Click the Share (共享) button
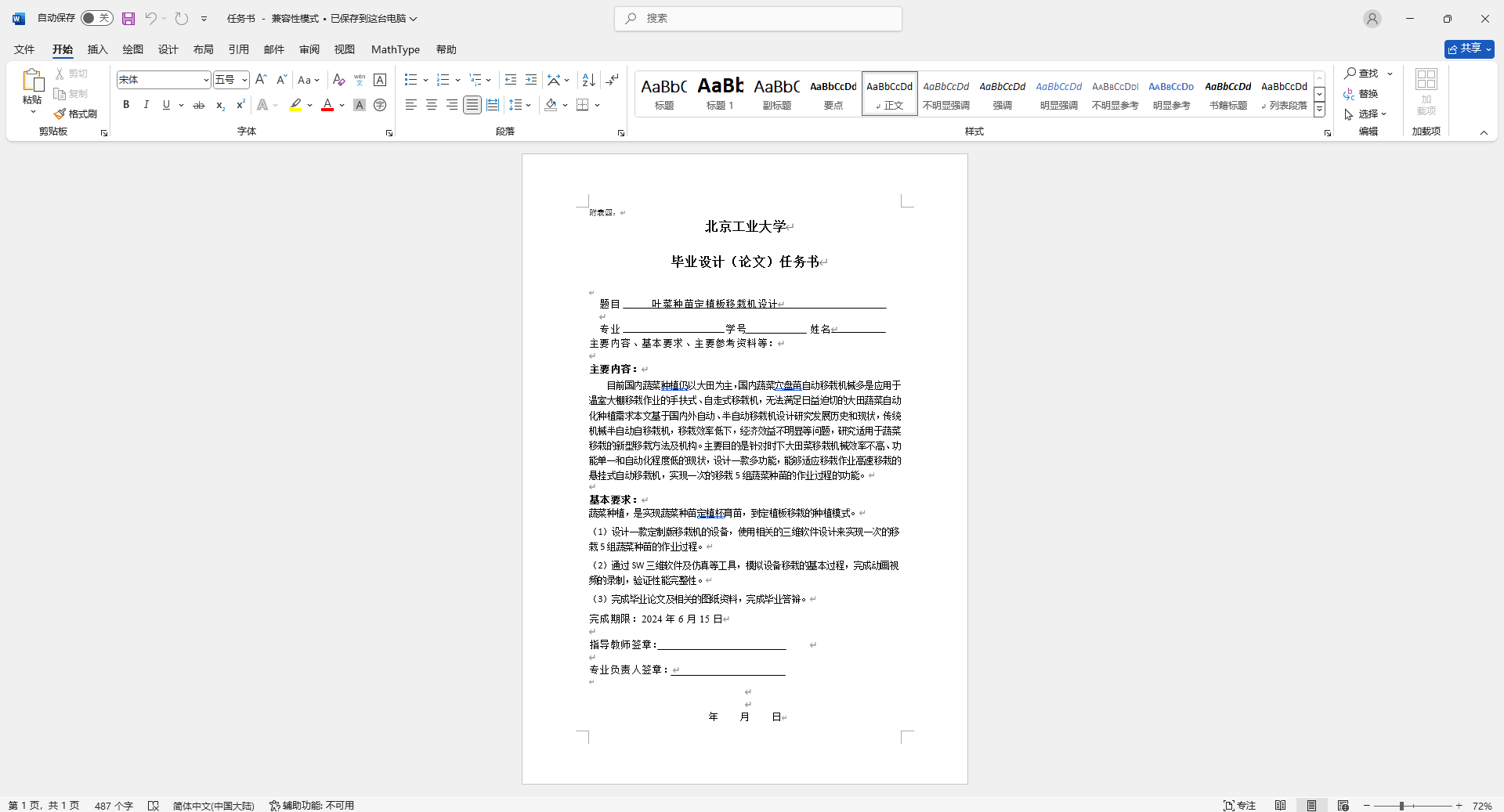1504x812 pixels. [1469, 49]
